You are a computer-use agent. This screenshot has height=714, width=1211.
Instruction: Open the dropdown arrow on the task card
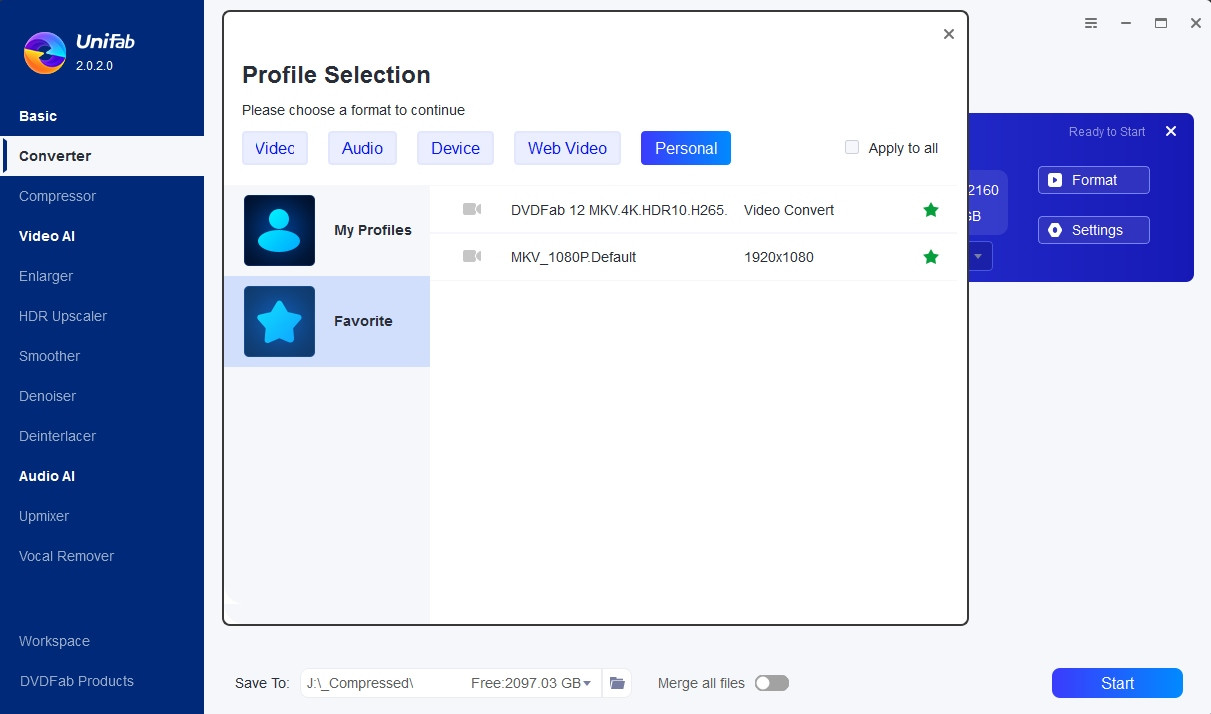pyautogui.click(x=978, y=257)
